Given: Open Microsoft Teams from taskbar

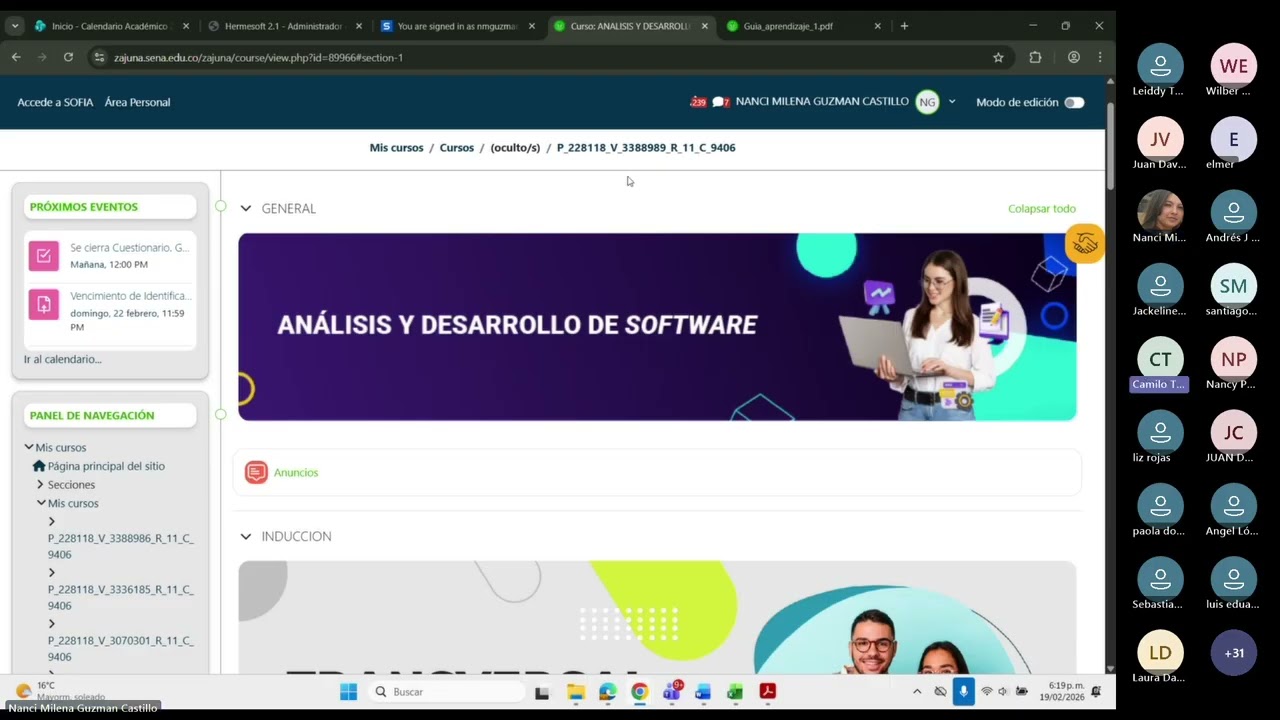Looking at the screenshot, I should point(671,691).
